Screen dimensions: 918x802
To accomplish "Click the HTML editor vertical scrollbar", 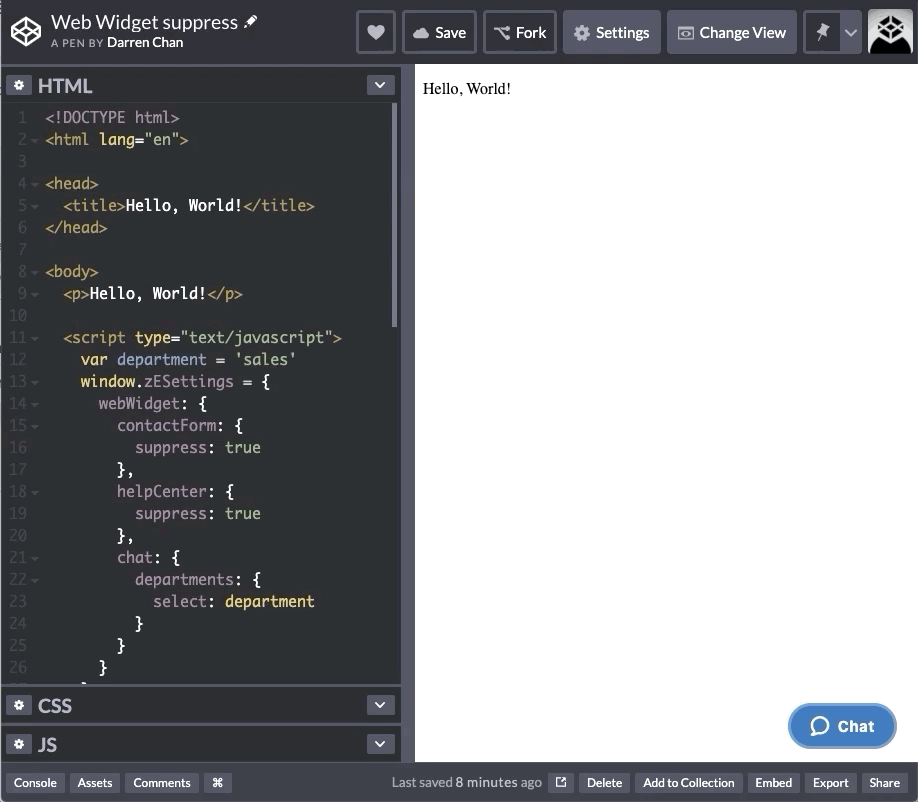I will tap(395, 215).
